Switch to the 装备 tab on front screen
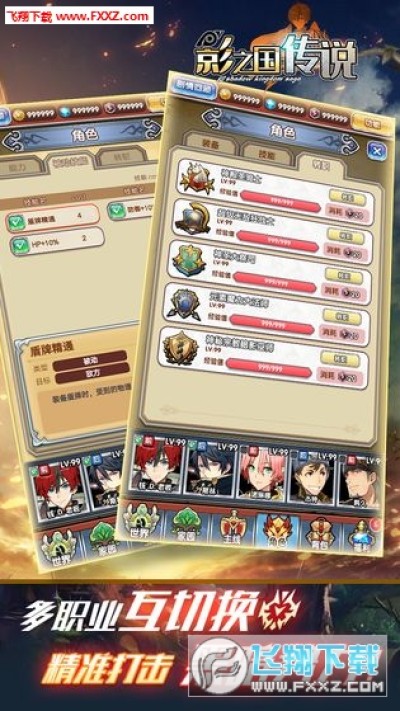 click(210, 144)
